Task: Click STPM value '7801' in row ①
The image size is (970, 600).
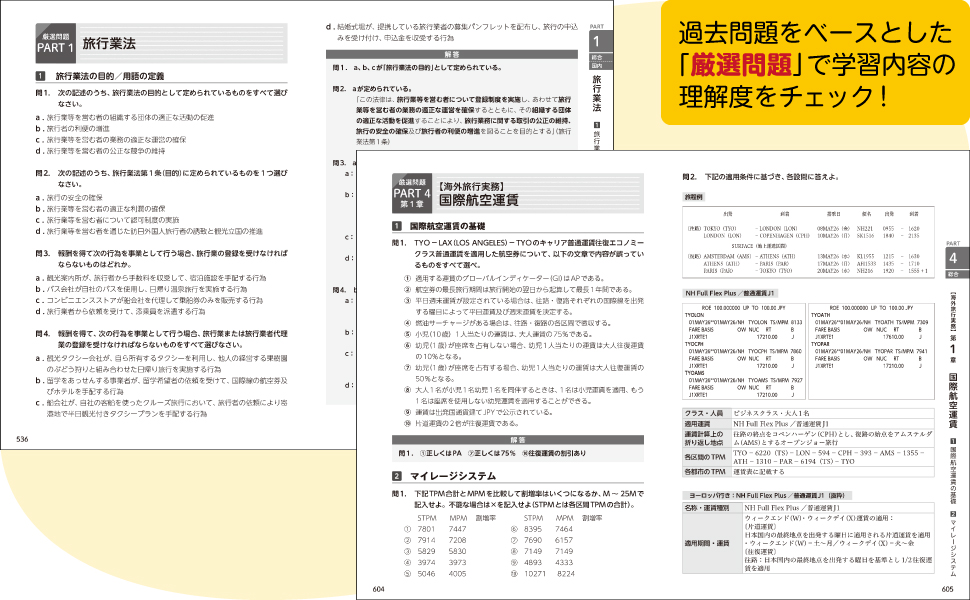Action: (x=426, y=529)
